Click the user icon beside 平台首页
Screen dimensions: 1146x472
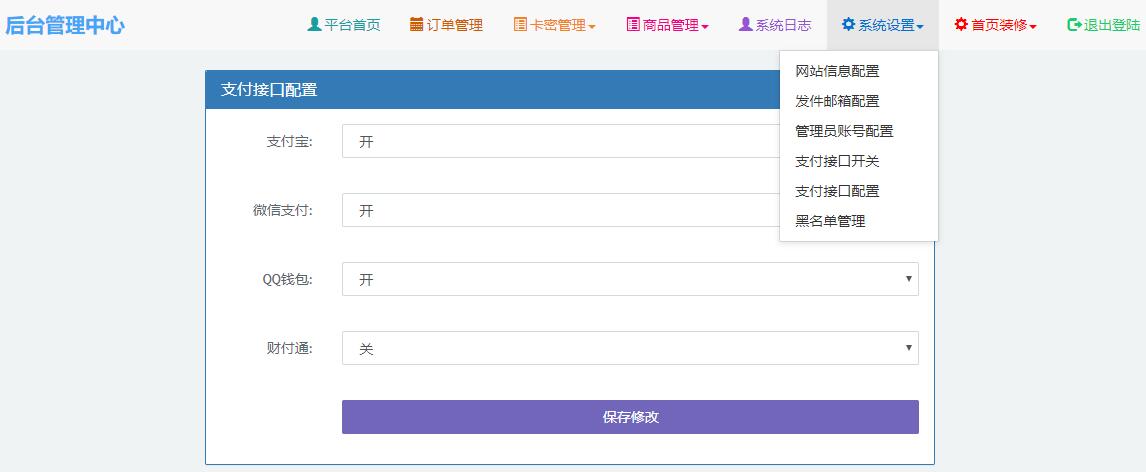click(x=314, y=24)
